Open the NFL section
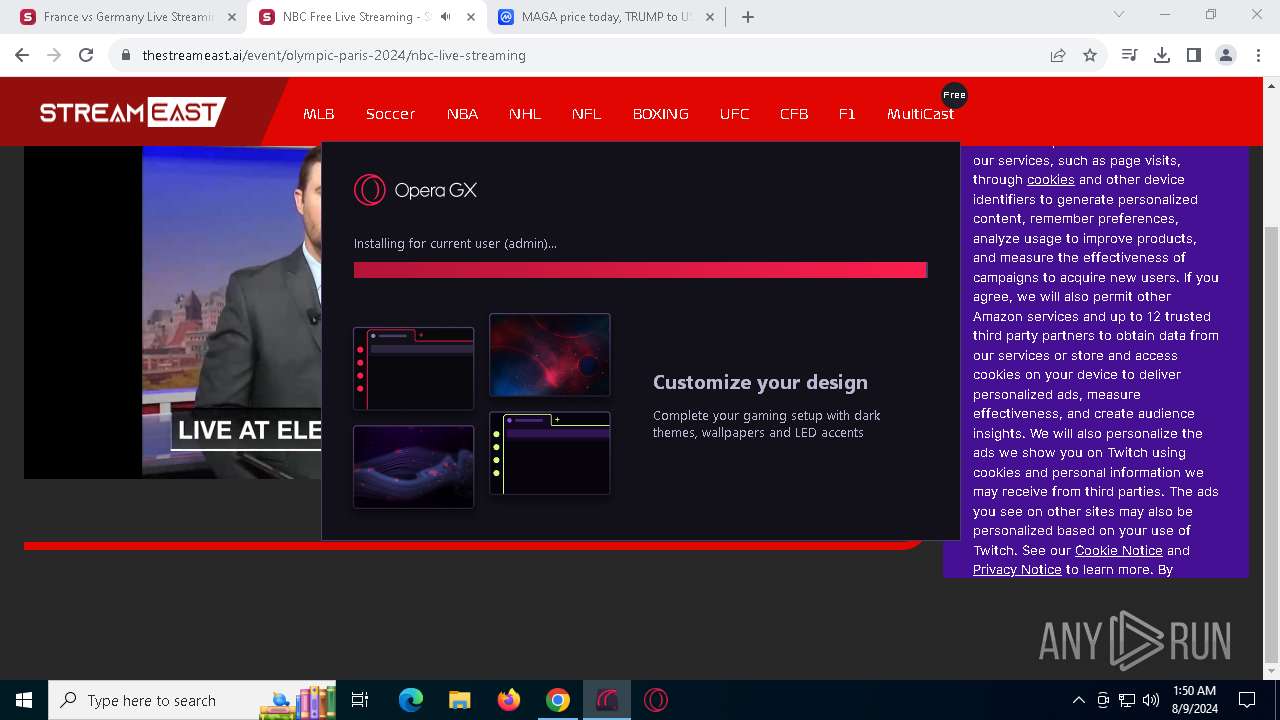Screen dimensions: 1280x720 point(587,114)
